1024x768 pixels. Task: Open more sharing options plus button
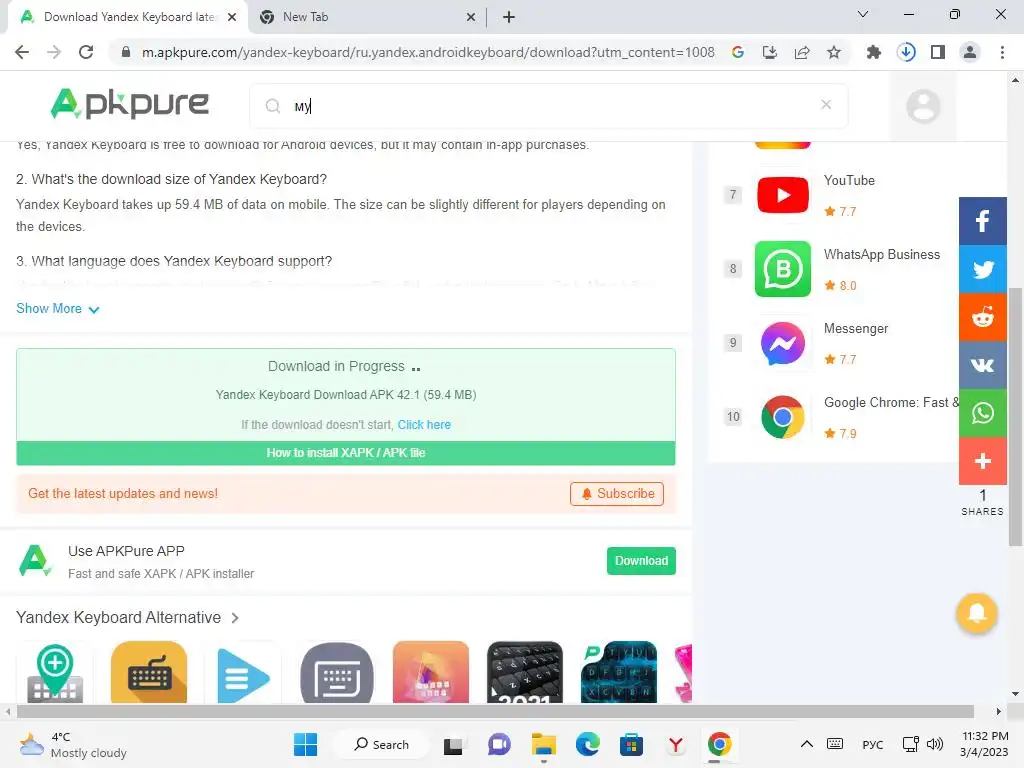pyautogui.click(x=982, y=461)
